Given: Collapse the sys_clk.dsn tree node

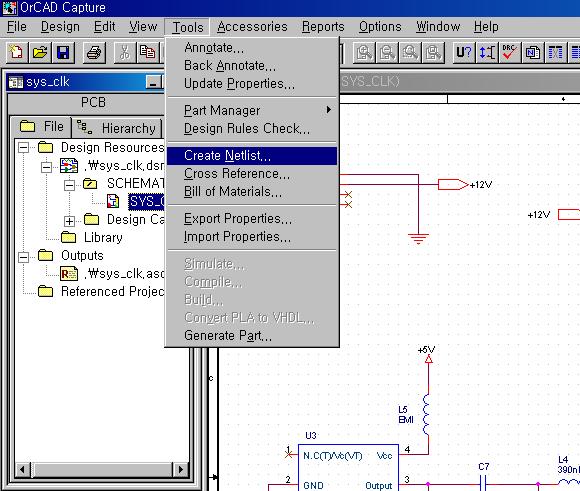Looking at the screenshot, I should tap(46, 167).
